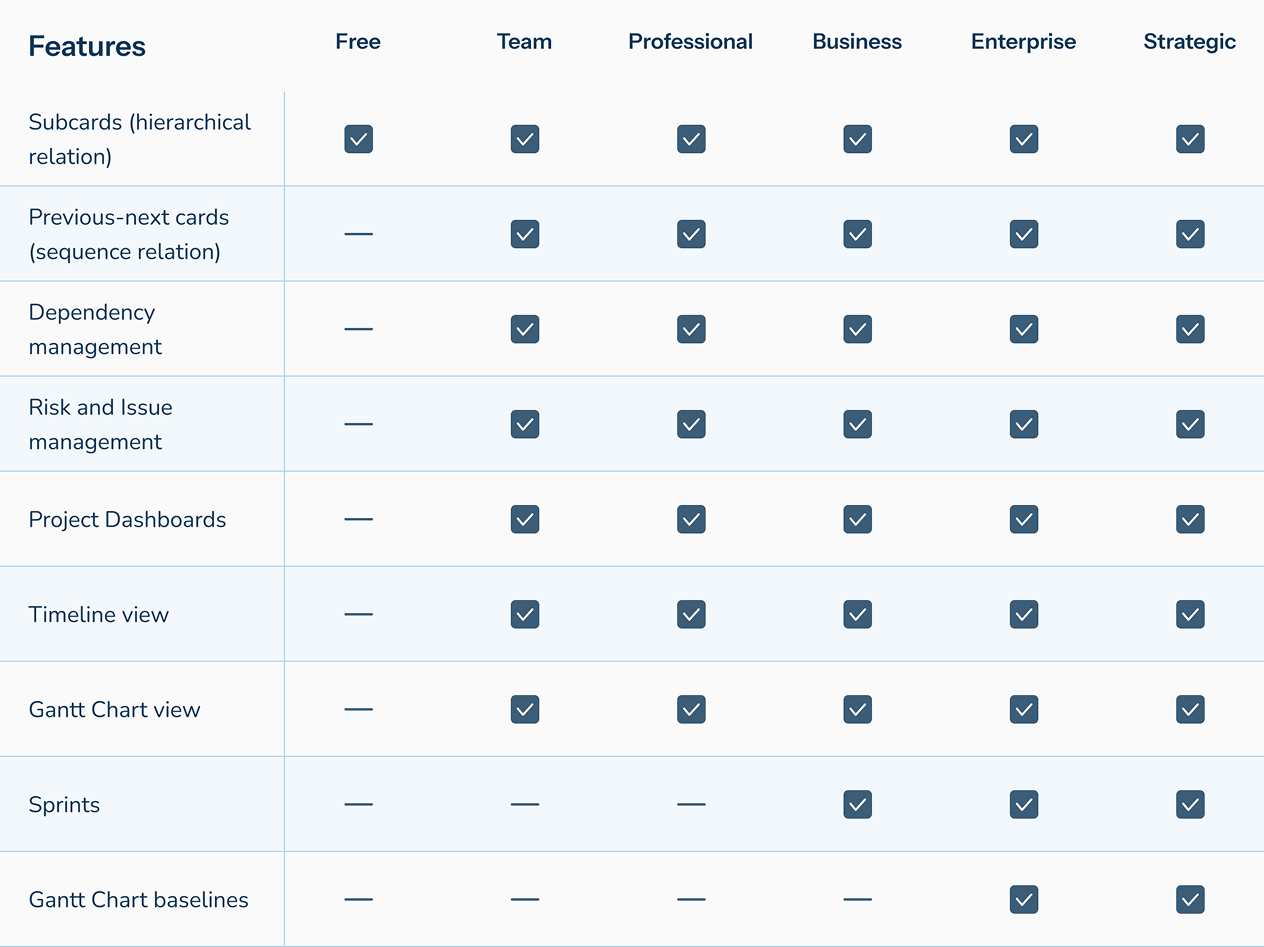This screenshot has height=947, width=1264.
Task: Click the Sprints checkmark under Business
Action: (857, 804)
